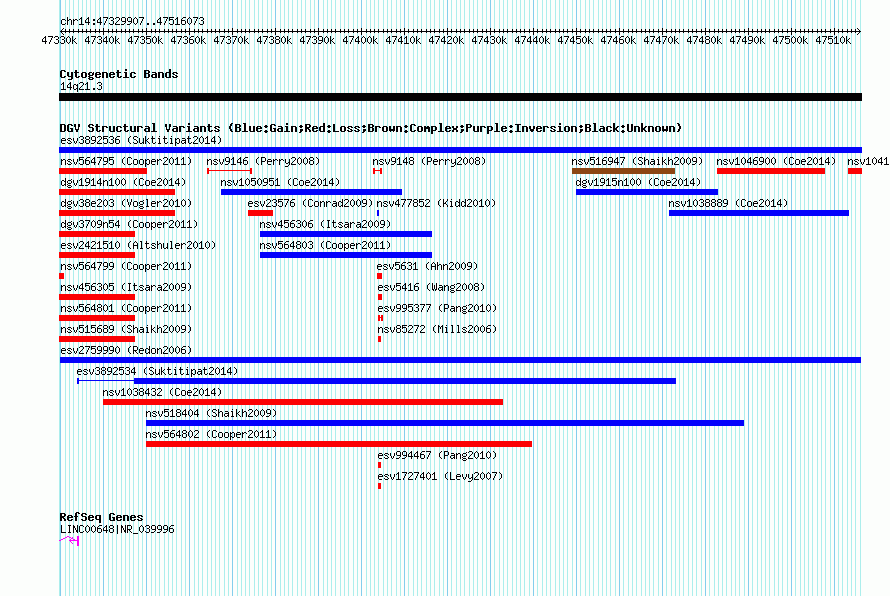This screenshot has height=596, width=890.
Task: Open the nsv9148 (Perry2008) variant label
Action: (x=429, y=161)
